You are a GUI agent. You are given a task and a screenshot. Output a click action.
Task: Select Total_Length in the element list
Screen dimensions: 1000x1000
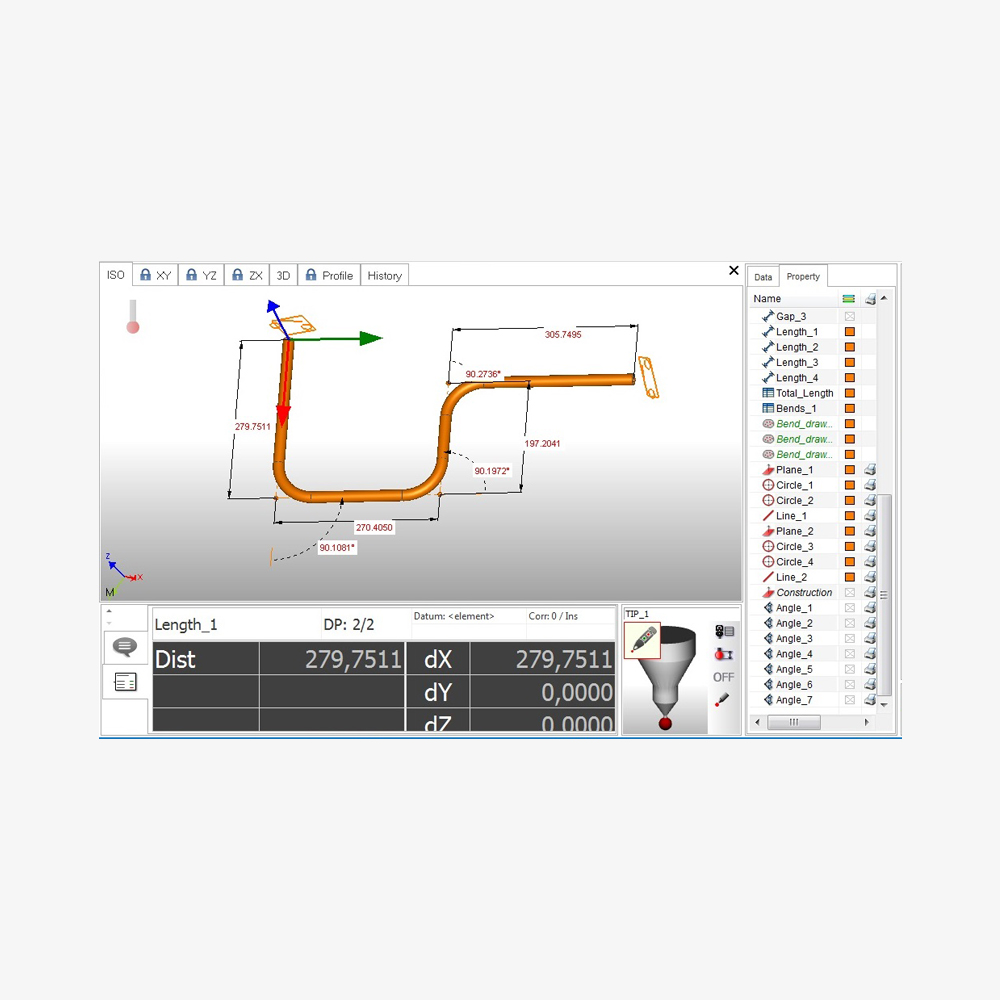tap(804, 393)
